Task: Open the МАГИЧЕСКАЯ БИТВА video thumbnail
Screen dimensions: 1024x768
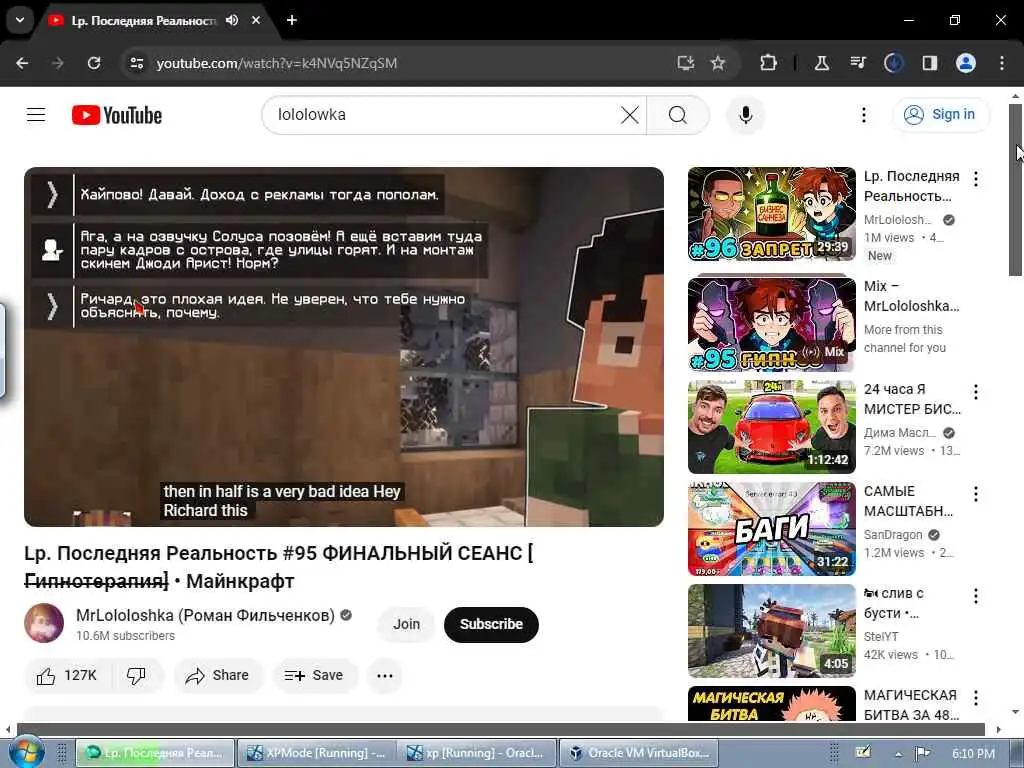Action: click(771, 703)
